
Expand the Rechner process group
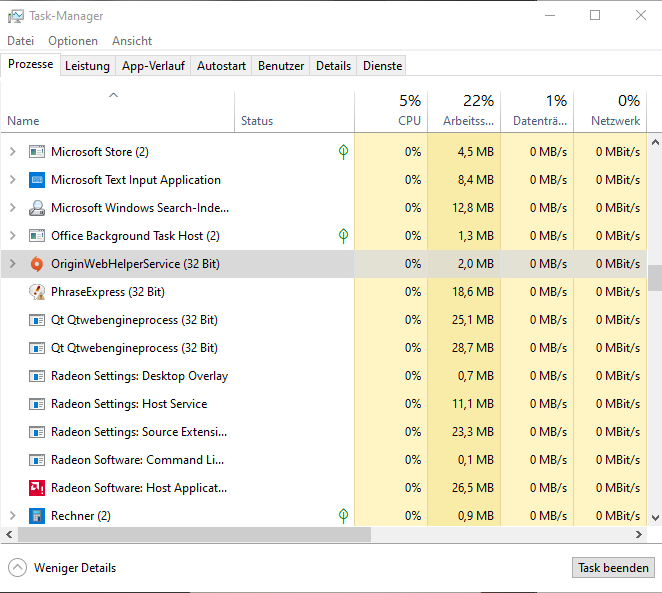point(13,516)
